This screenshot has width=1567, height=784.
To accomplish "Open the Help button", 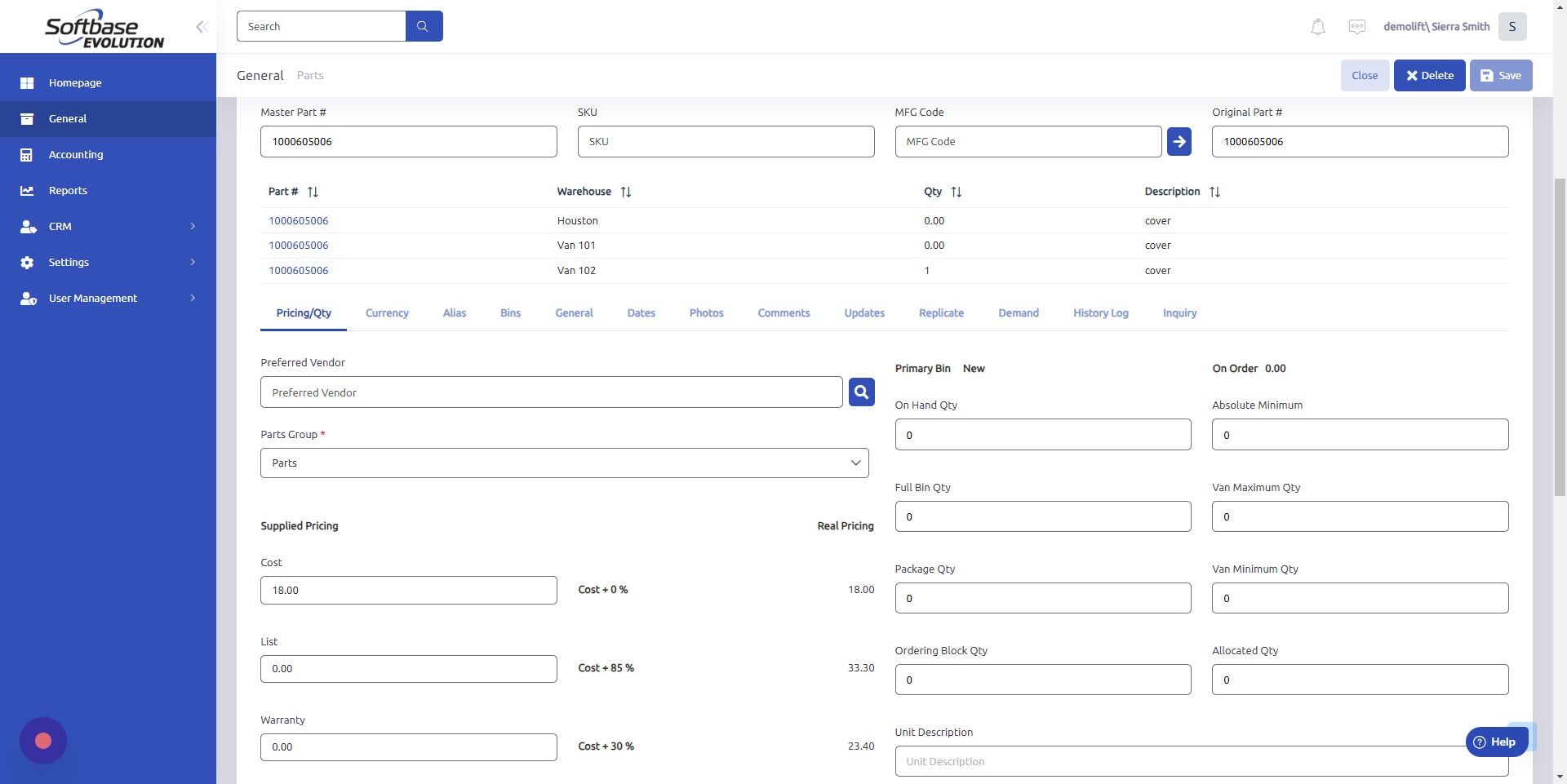I will (x=1496, y=742).
